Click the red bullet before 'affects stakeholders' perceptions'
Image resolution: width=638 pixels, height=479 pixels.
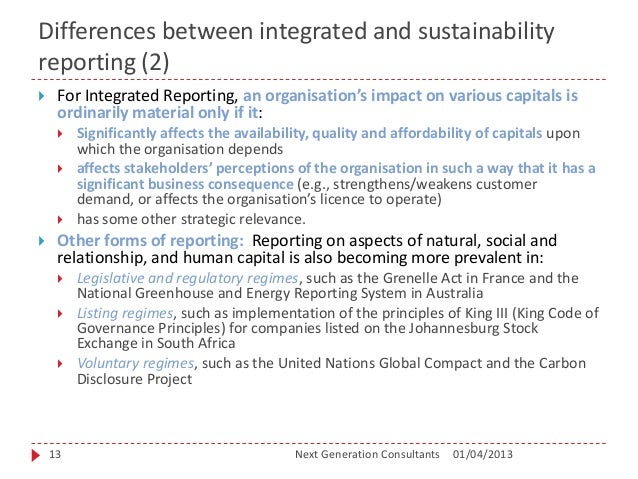click(x=60, y=168)
